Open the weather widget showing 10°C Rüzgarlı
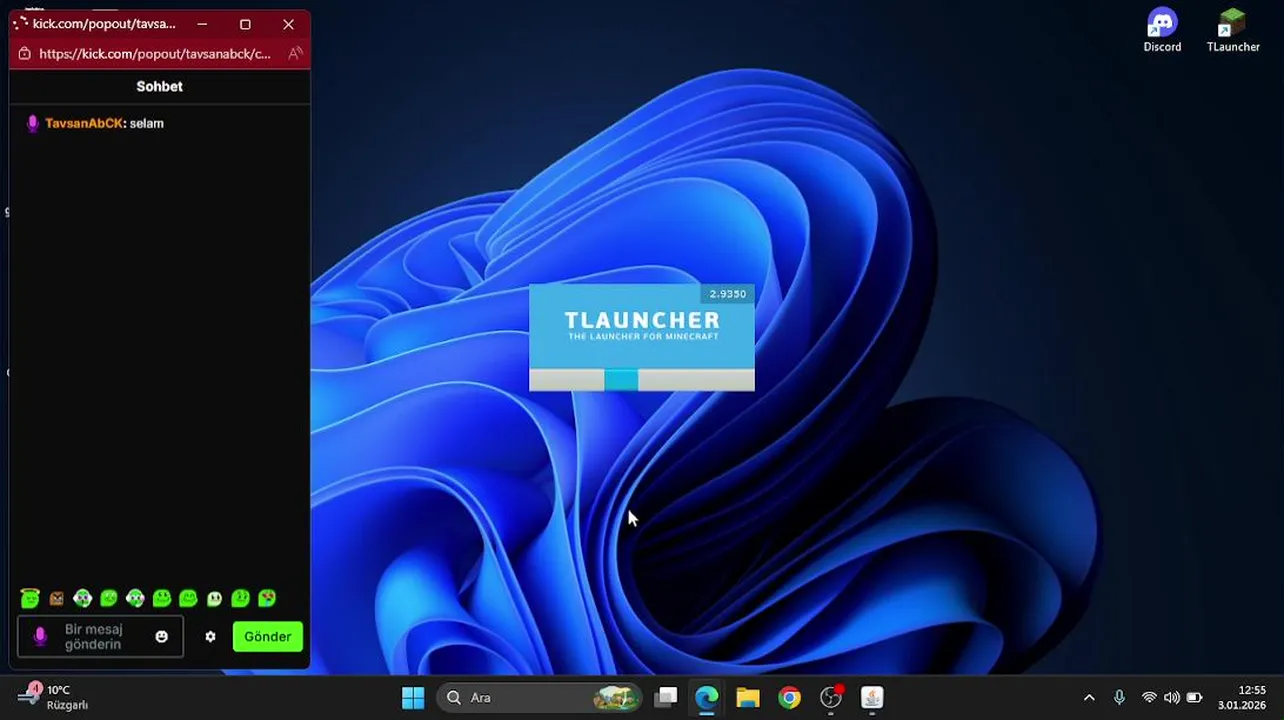Viewport: 1284px width, 720px height. (x=55, y=697)
